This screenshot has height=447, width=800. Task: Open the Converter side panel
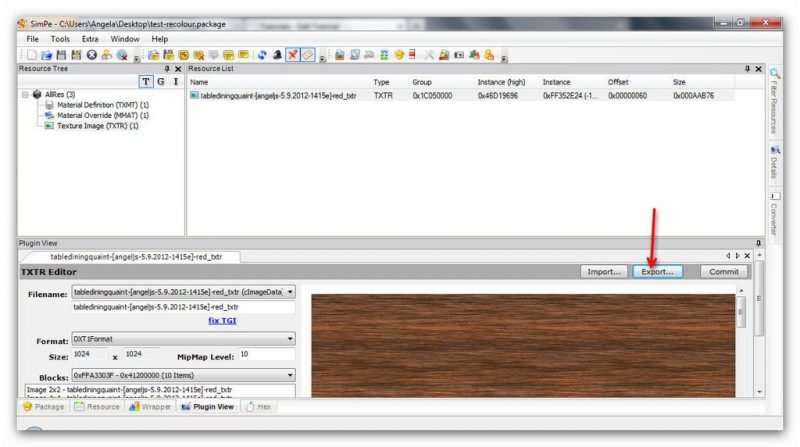point(774,214)
